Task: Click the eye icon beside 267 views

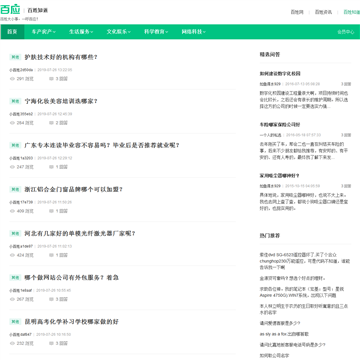Action: tap(12, 299)
